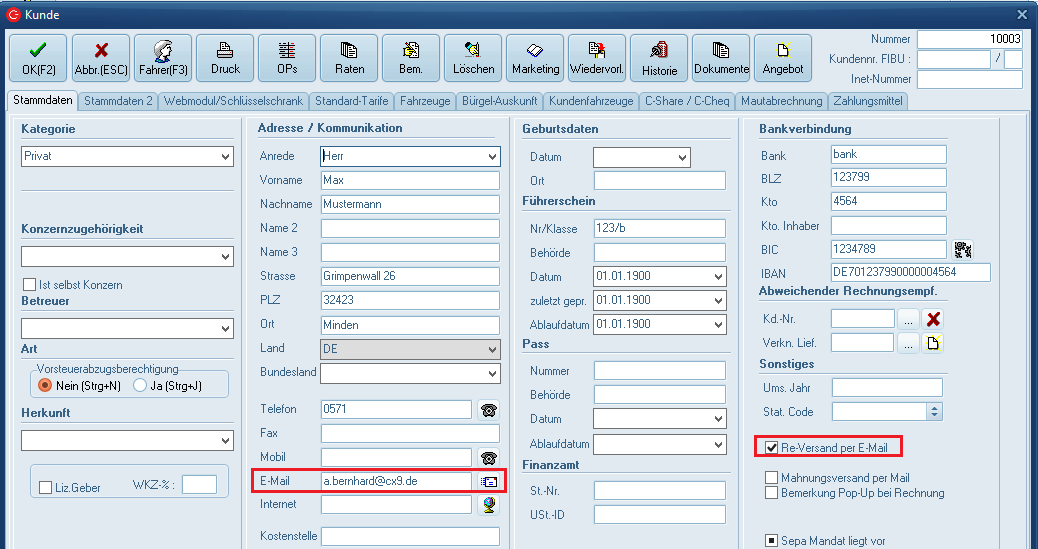Open the Historie toolbar button

click(659, 58)
